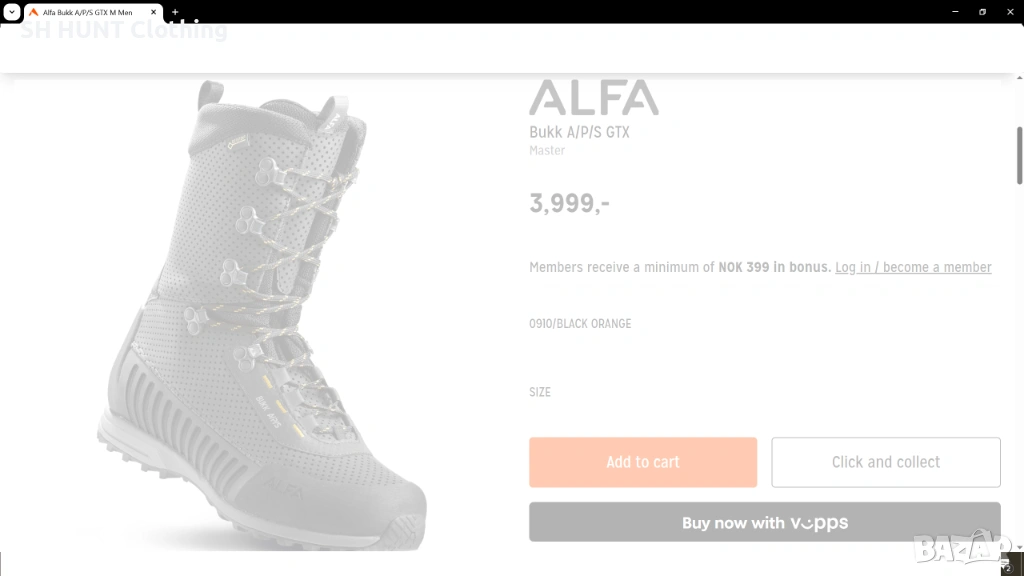The image size is (1024, 576).
Task: Open the browser tab search dropdown arrow
Action: tap(11, 12)
